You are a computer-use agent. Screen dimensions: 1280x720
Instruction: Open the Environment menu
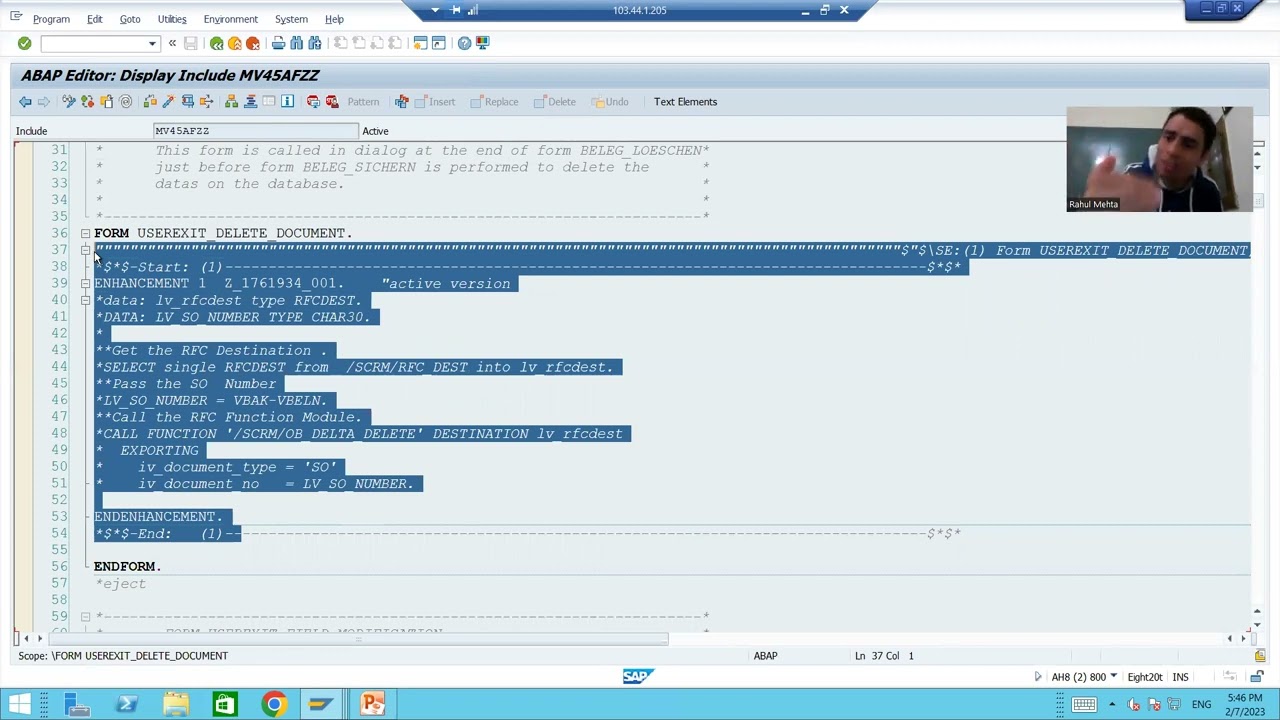pos(230,19)
